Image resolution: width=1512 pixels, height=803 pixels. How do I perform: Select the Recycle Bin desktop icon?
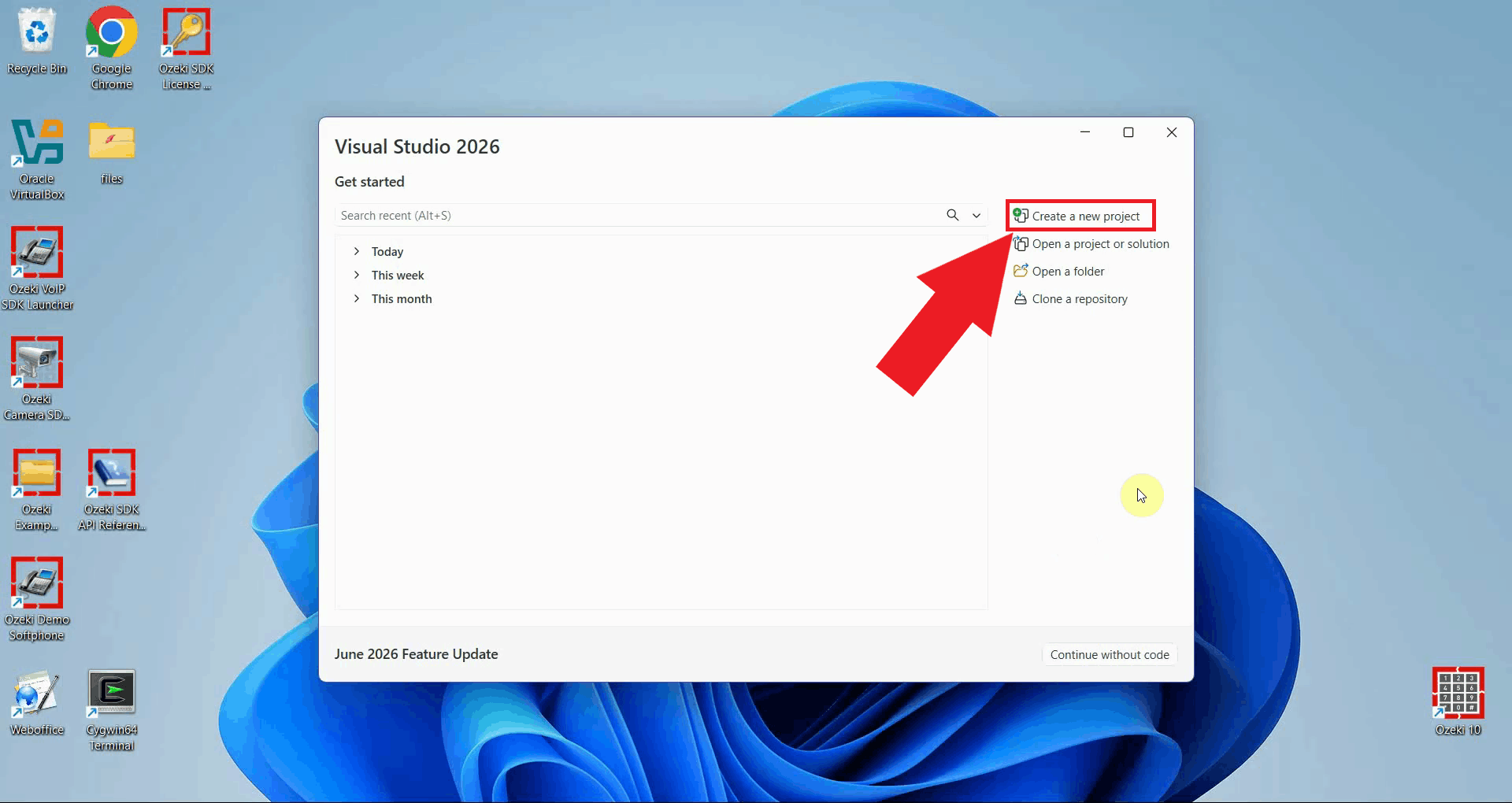pyautogui.click(x=37, y=42)
